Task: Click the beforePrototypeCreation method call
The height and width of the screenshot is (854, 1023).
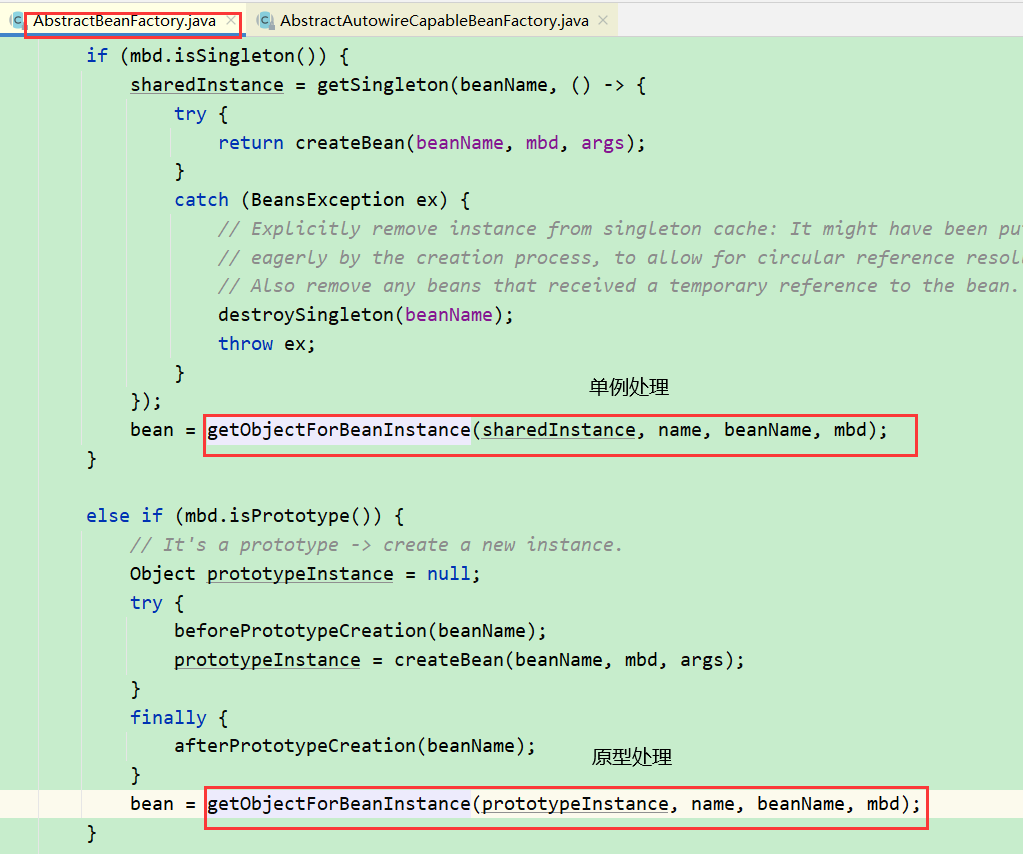Action: 300,631
